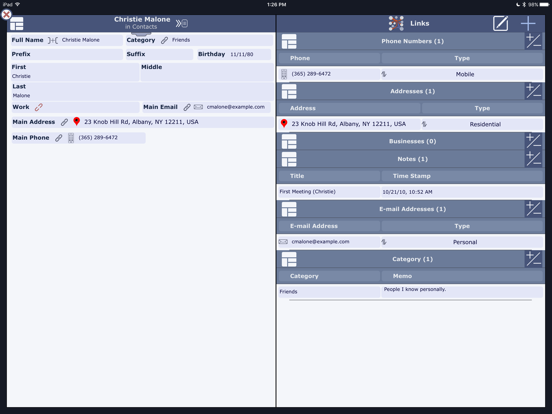The width and height of the screenshot is (552, 414).
Task: Tap the paperclip link icon beside Category field
Action: 164,40
